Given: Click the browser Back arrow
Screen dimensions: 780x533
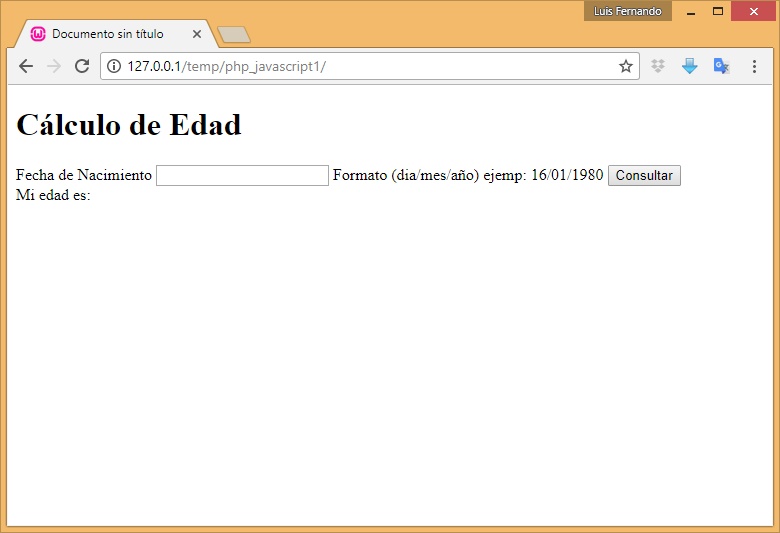Looking at the screenshot, I should point(26,66).
